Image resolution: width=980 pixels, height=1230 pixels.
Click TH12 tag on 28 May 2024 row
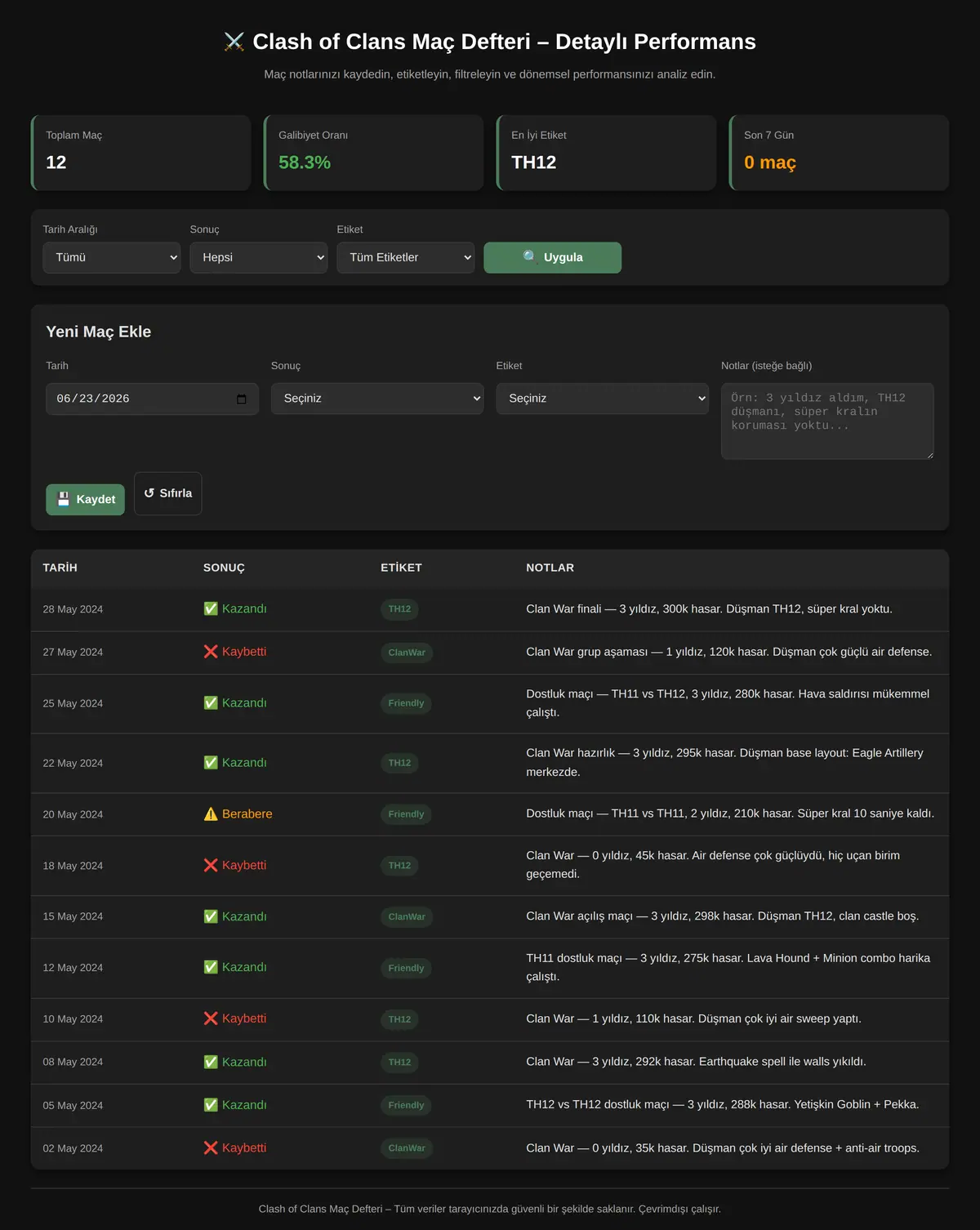[399, 609]
